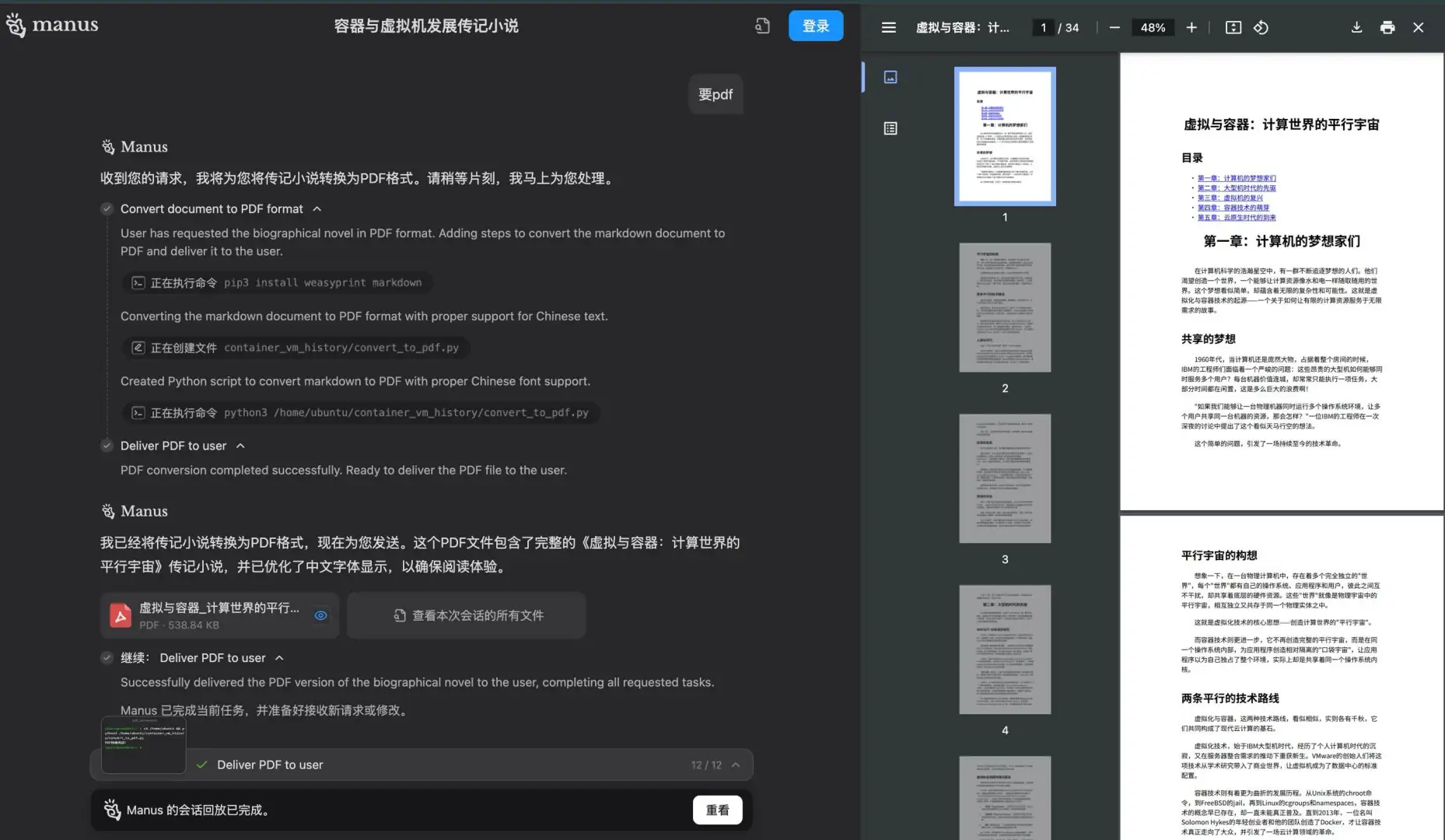This screenshot has height=840, width=1445.
Task: Collapse the Convert document to PDF format step
Action: [x=317, y=208]
